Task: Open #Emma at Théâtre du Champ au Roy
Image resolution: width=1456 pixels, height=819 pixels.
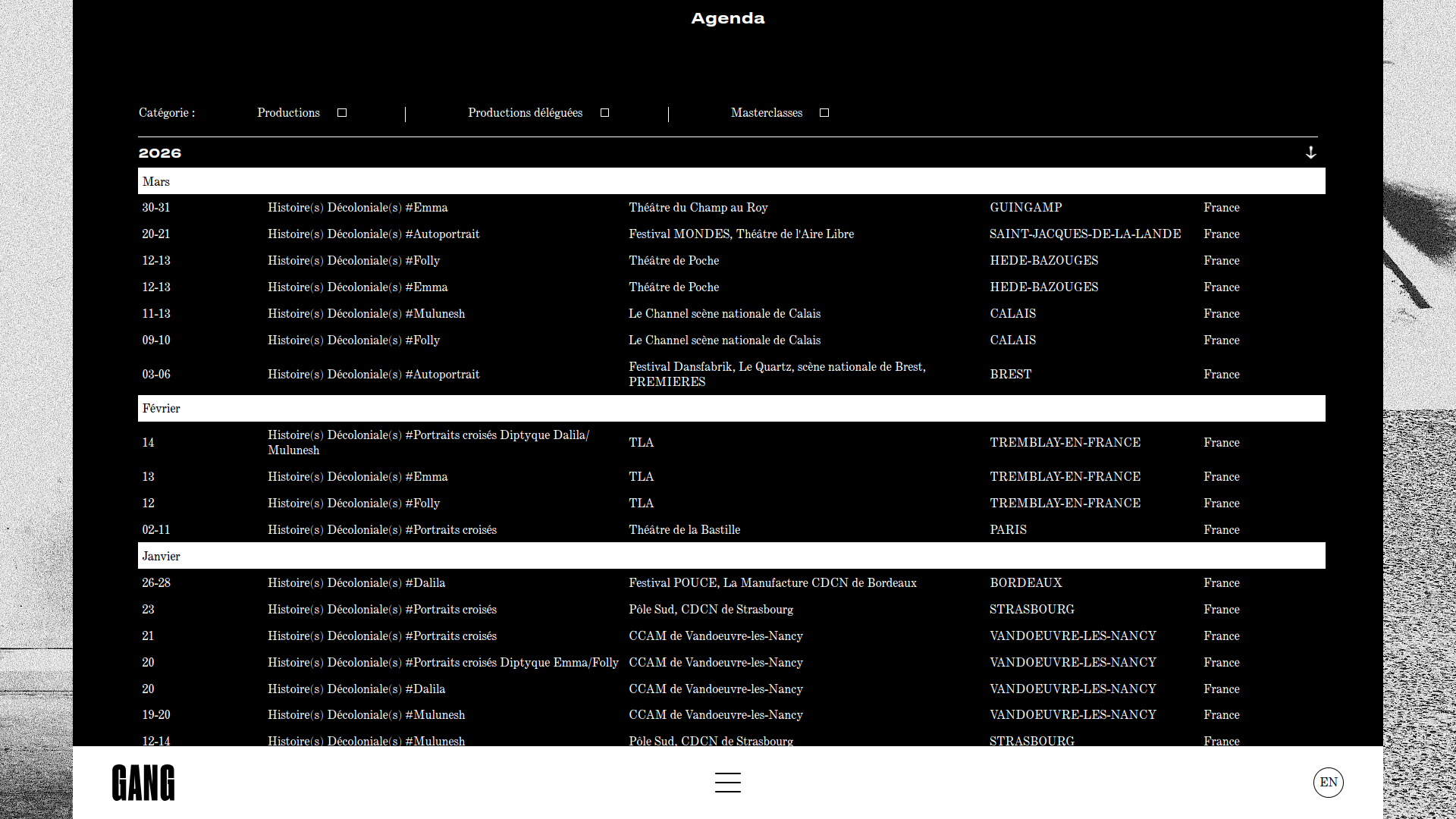Action: (357, 208)
